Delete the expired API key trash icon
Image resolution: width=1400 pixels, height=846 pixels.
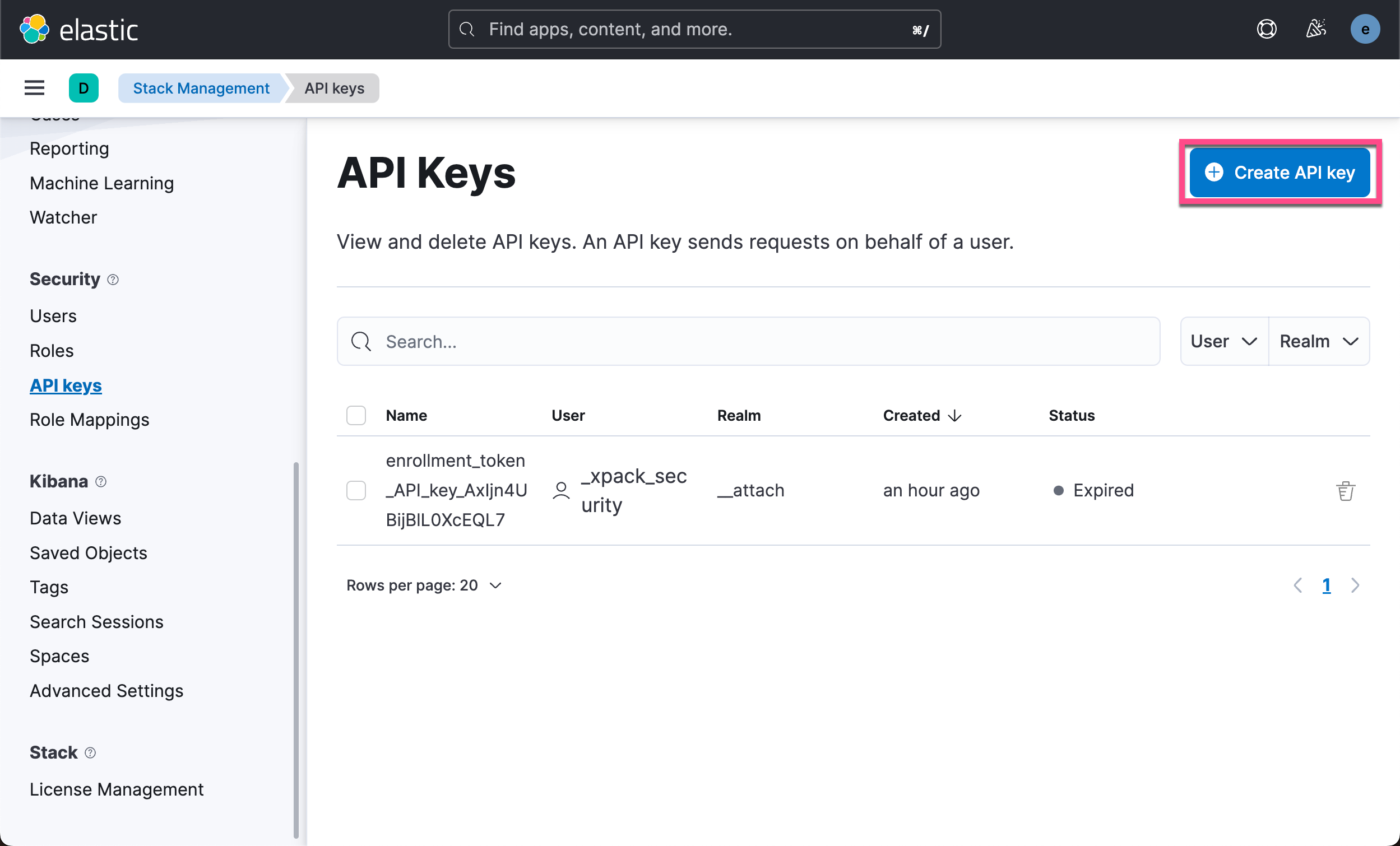point(1345,491)
